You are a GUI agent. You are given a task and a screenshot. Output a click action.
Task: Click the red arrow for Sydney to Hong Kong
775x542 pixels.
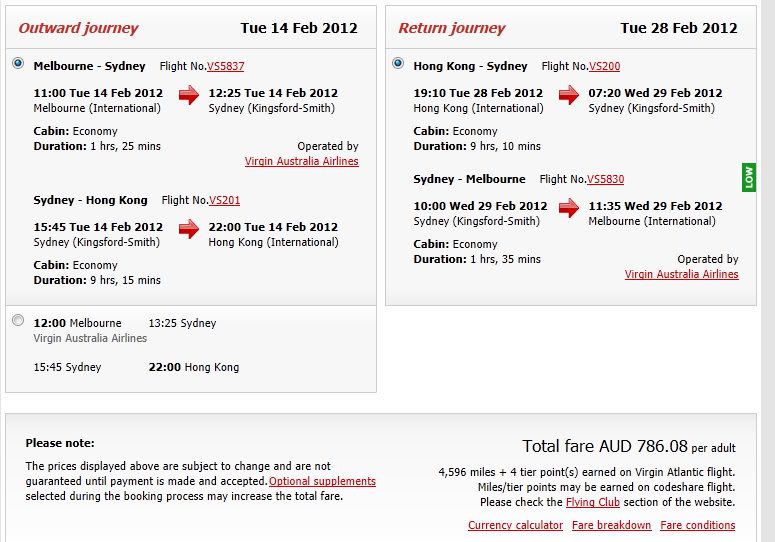tap(189, 229)
